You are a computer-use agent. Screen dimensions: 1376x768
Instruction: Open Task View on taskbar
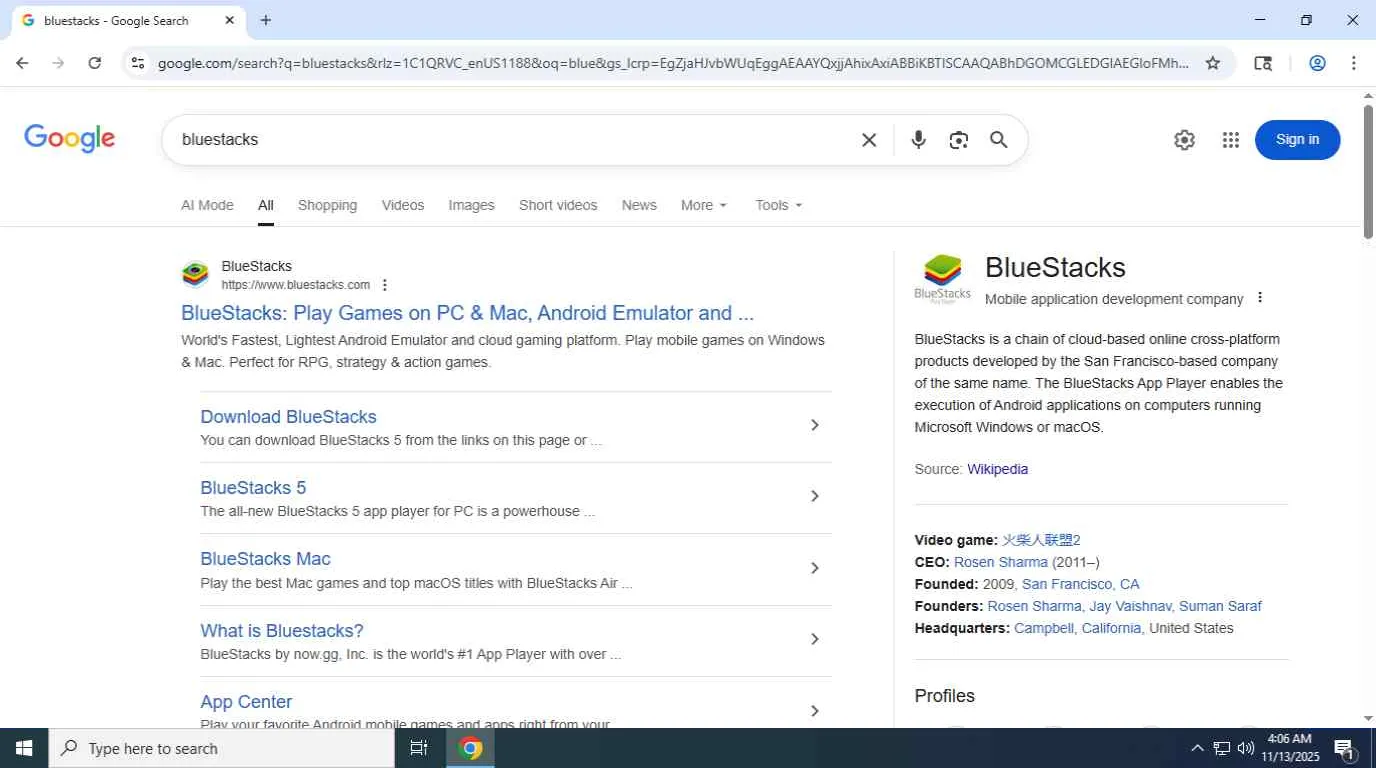419,748
